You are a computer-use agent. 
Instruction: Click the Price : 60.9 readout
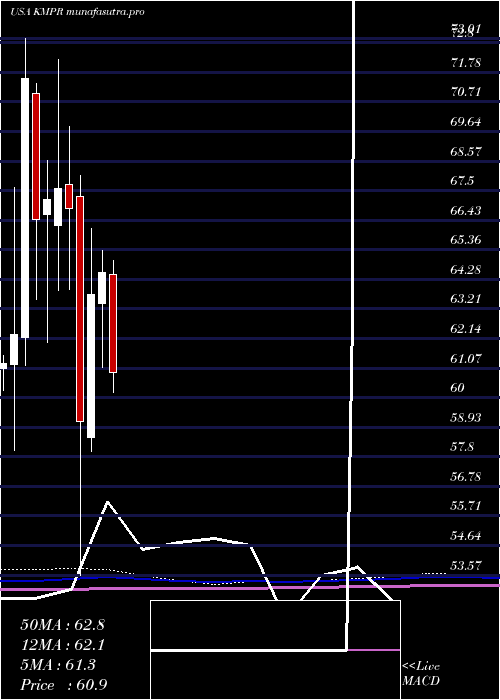pyautogui.click(x=63, y=685)
